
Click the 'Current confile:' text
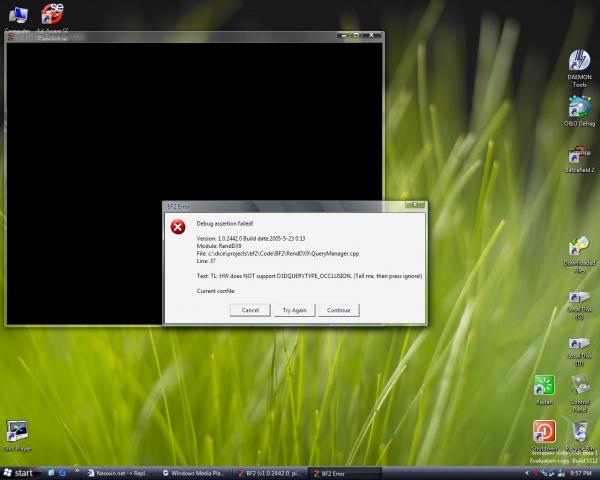(215, 291)
